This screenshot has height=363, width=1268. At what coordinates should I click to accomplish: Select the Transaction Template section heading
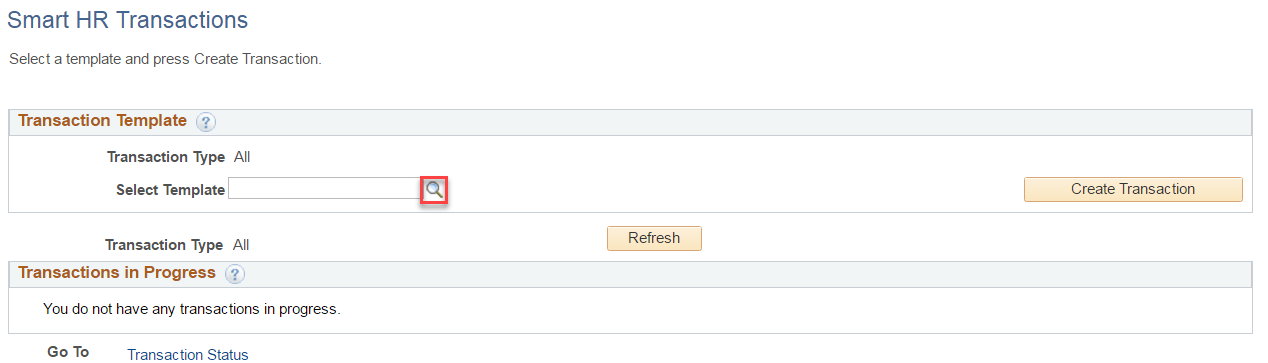click(x=103, y=121)
